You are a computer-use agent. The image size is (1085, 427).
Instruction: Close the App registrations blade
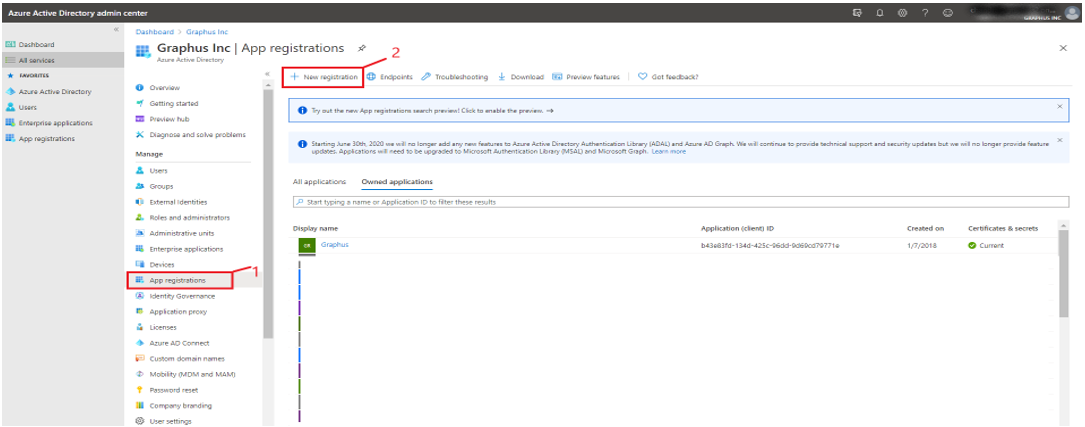pos(1063,48)
